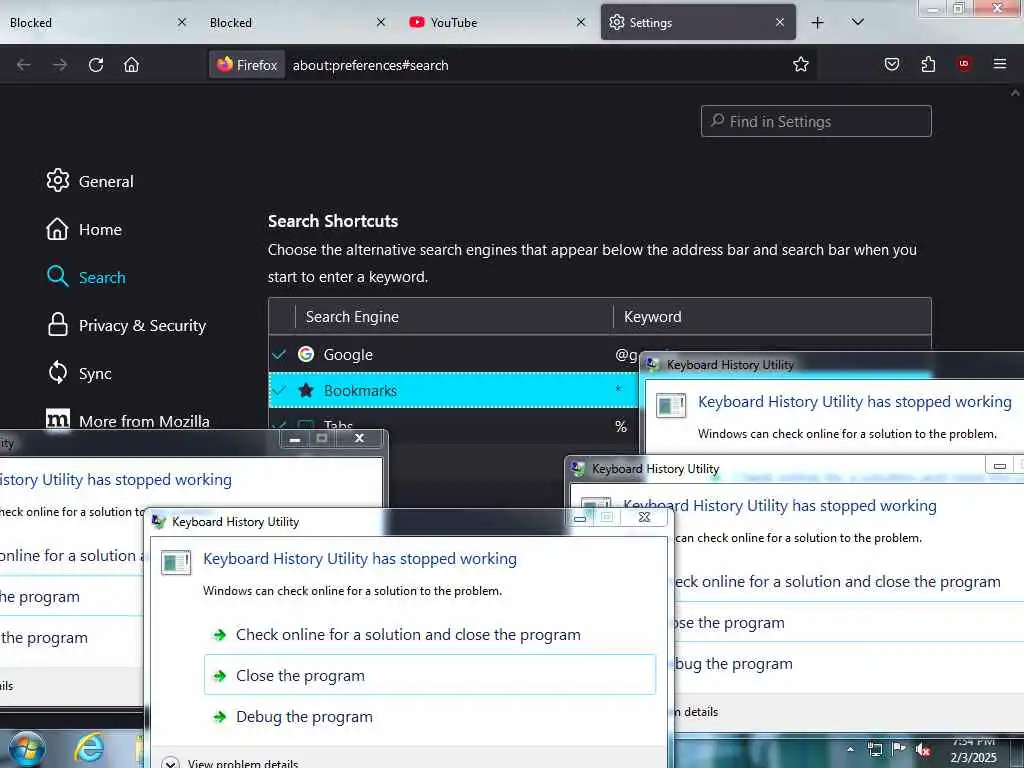Click the Keyword column header
This screenshot has height=768, width=1024.
click(x=652, y=317)
